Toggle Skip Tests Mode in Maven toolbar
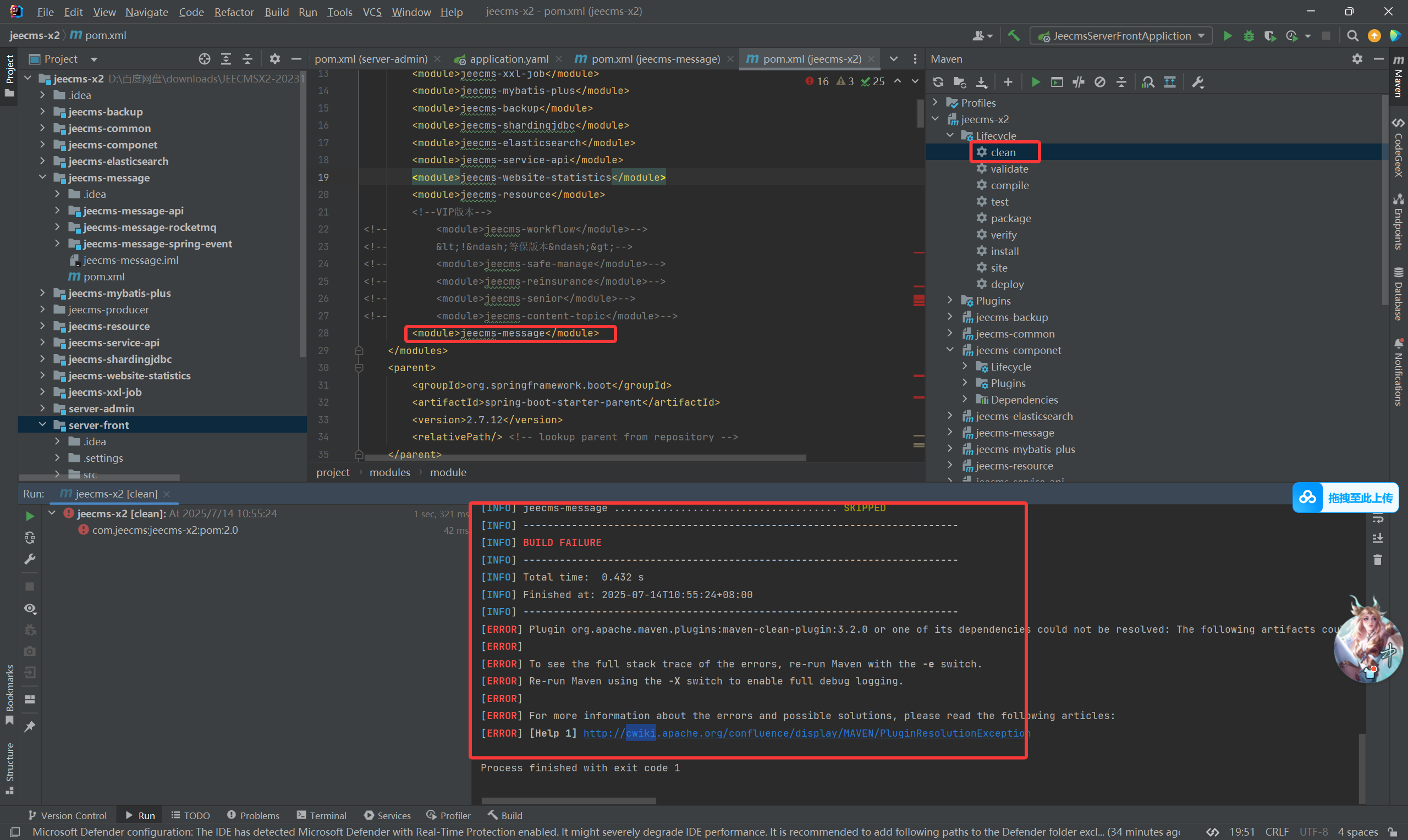The width and height of the screenshot is (1408, 840). 1100,82
